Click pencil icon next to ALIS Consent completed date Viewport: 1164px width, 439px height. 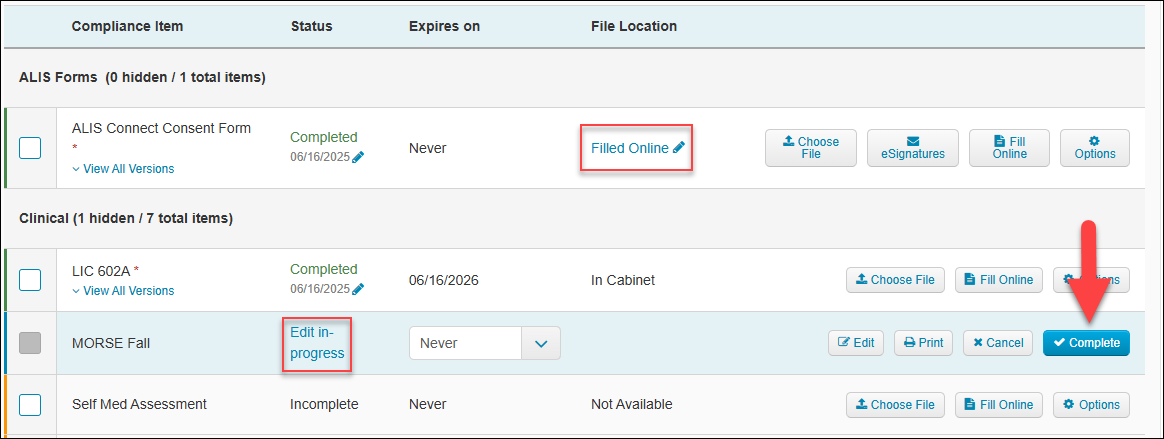(359, 157)
